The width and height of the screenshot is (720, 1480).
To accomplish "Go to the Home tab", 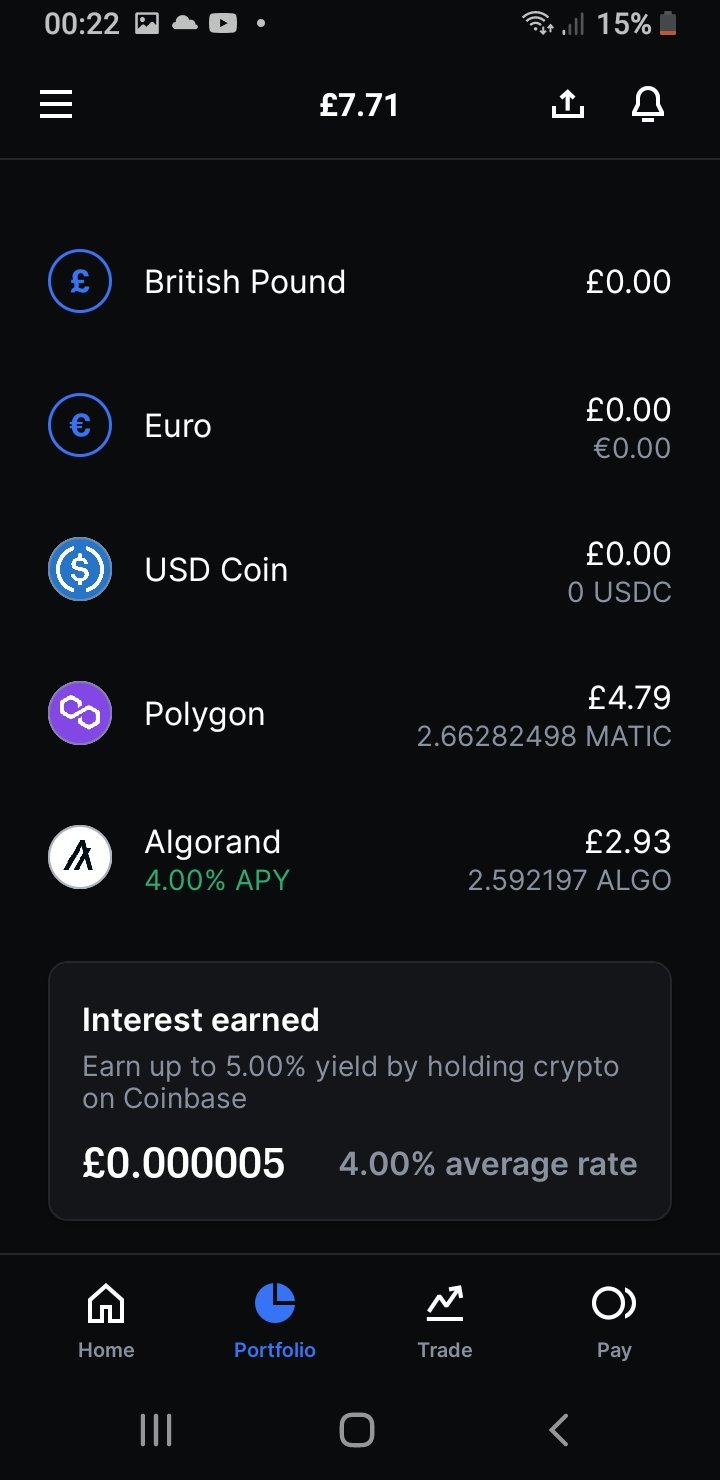I will tap(106, 1320).
